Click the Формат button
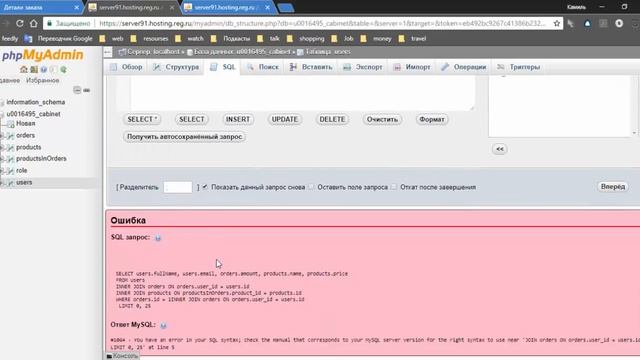Viewport: 640px width, 360px height. click(432, 119)
